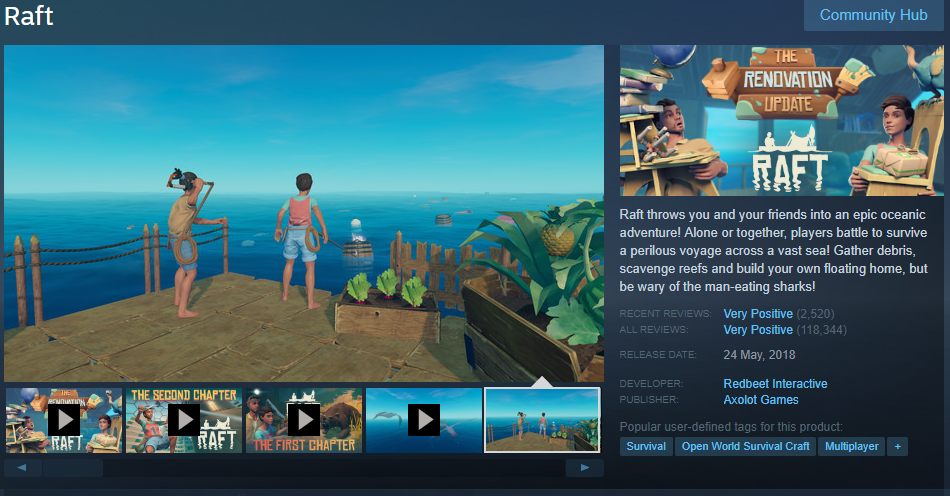Click the Renovation Update header image

[x=782, y=120]
